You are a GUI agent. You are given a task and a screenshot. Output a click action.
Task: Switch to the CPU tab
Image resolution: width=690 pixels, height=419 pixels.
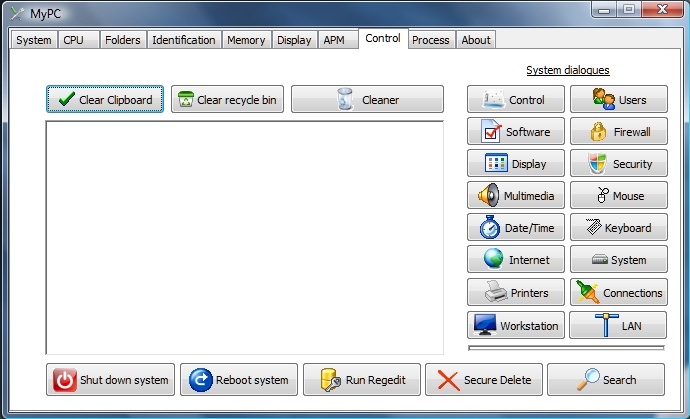tap(74, 40)
